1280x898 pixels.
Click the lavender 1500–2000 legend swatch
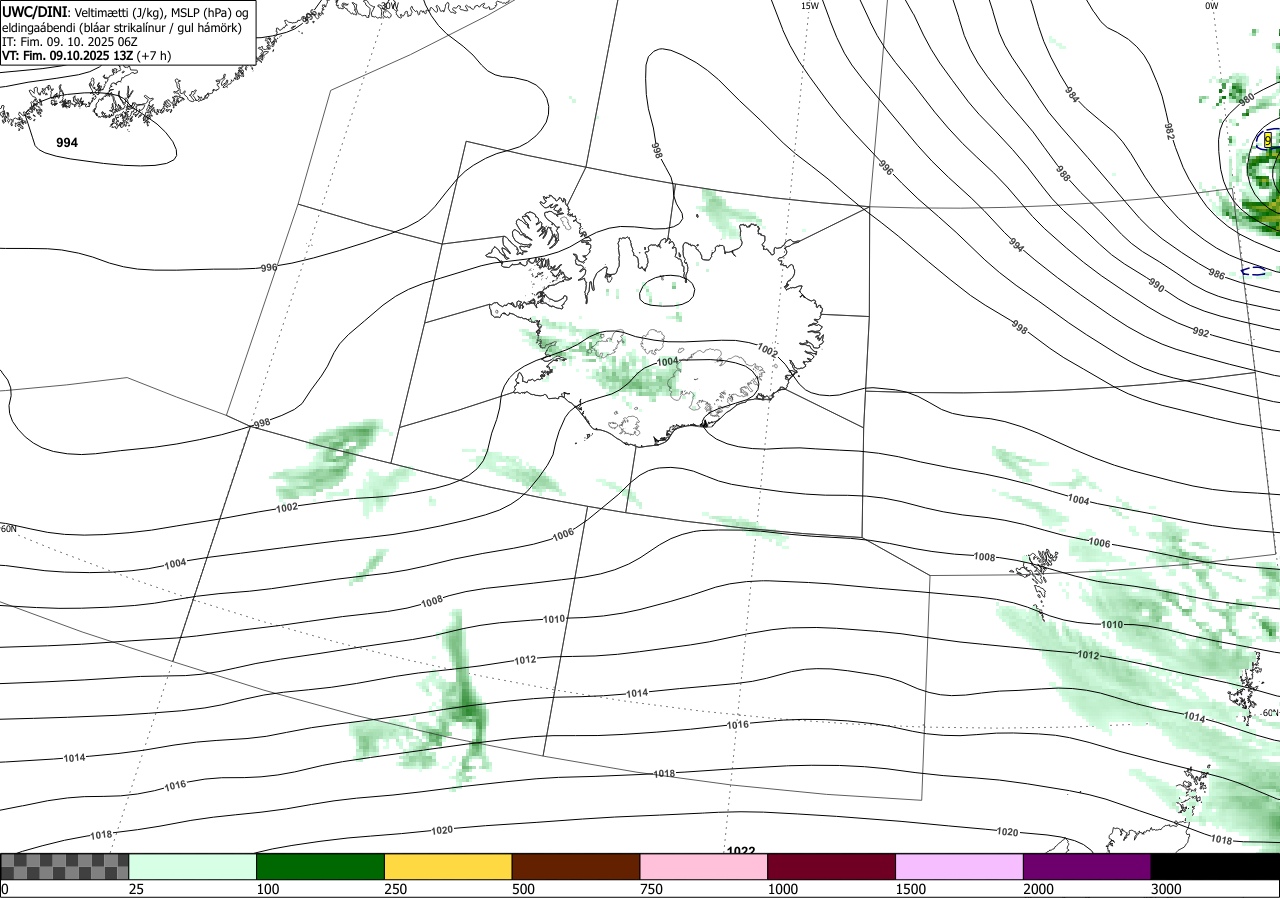(x=960, y=866)
